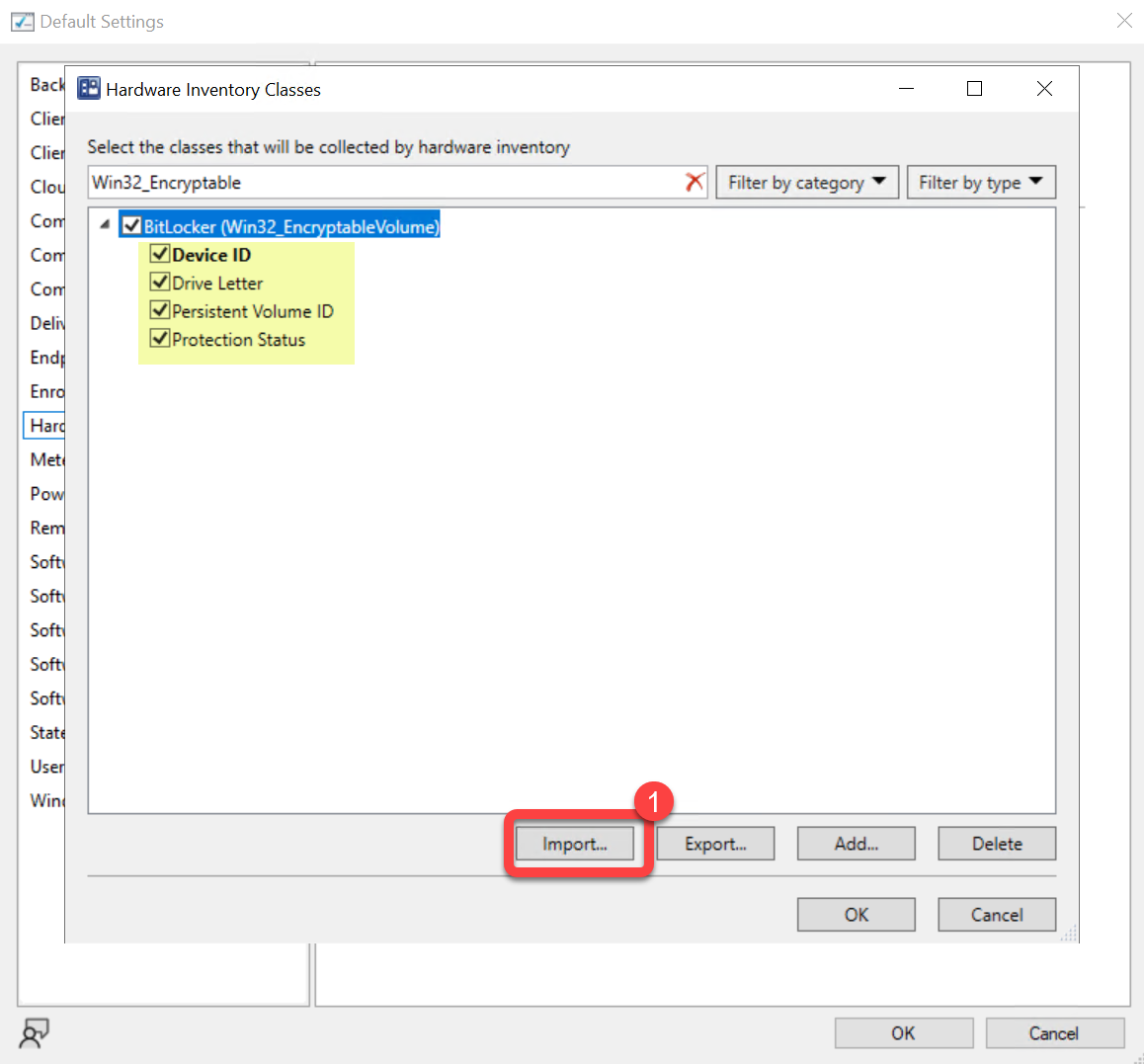Select the 'Rem' item in settings list
This screenshot has width=1144, height=1064.
46,528
